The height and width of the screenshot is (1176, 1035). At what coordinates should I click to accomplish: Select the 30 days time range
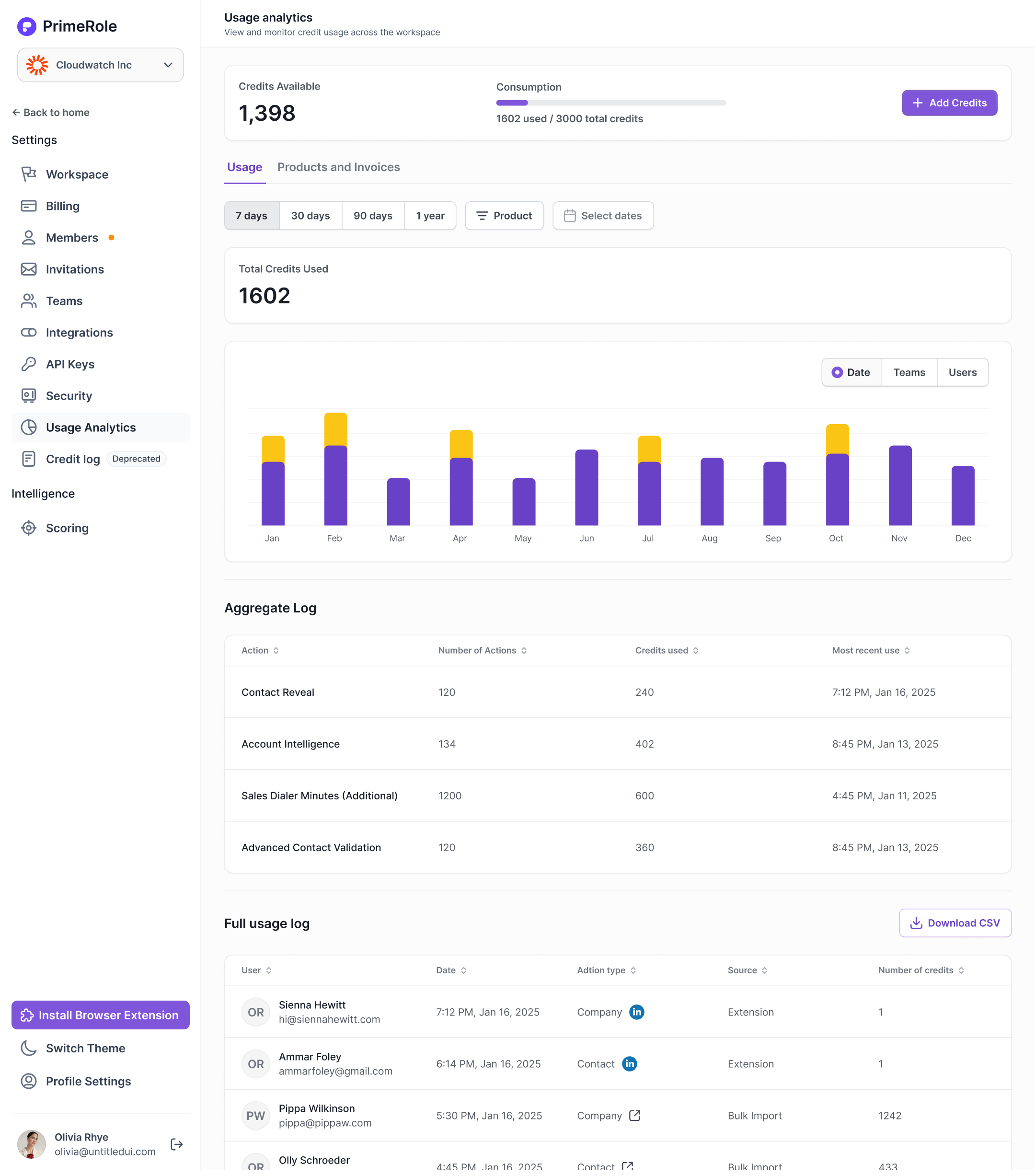pyautogui.click(x=310, y=216)
